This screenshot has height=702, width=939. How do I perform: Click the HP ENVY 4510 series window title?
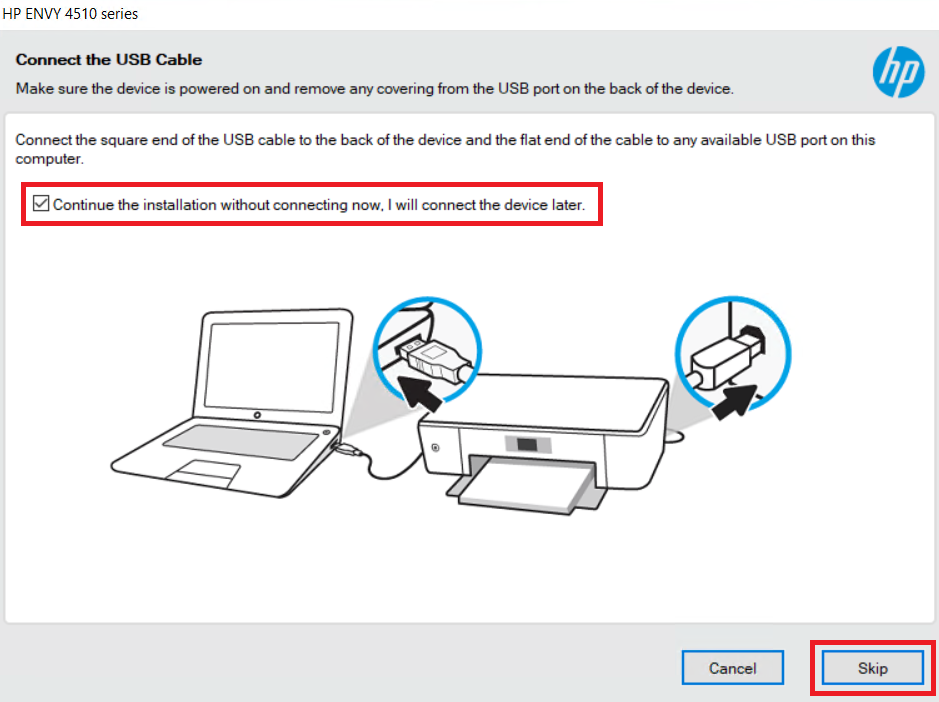click(70, 13)
